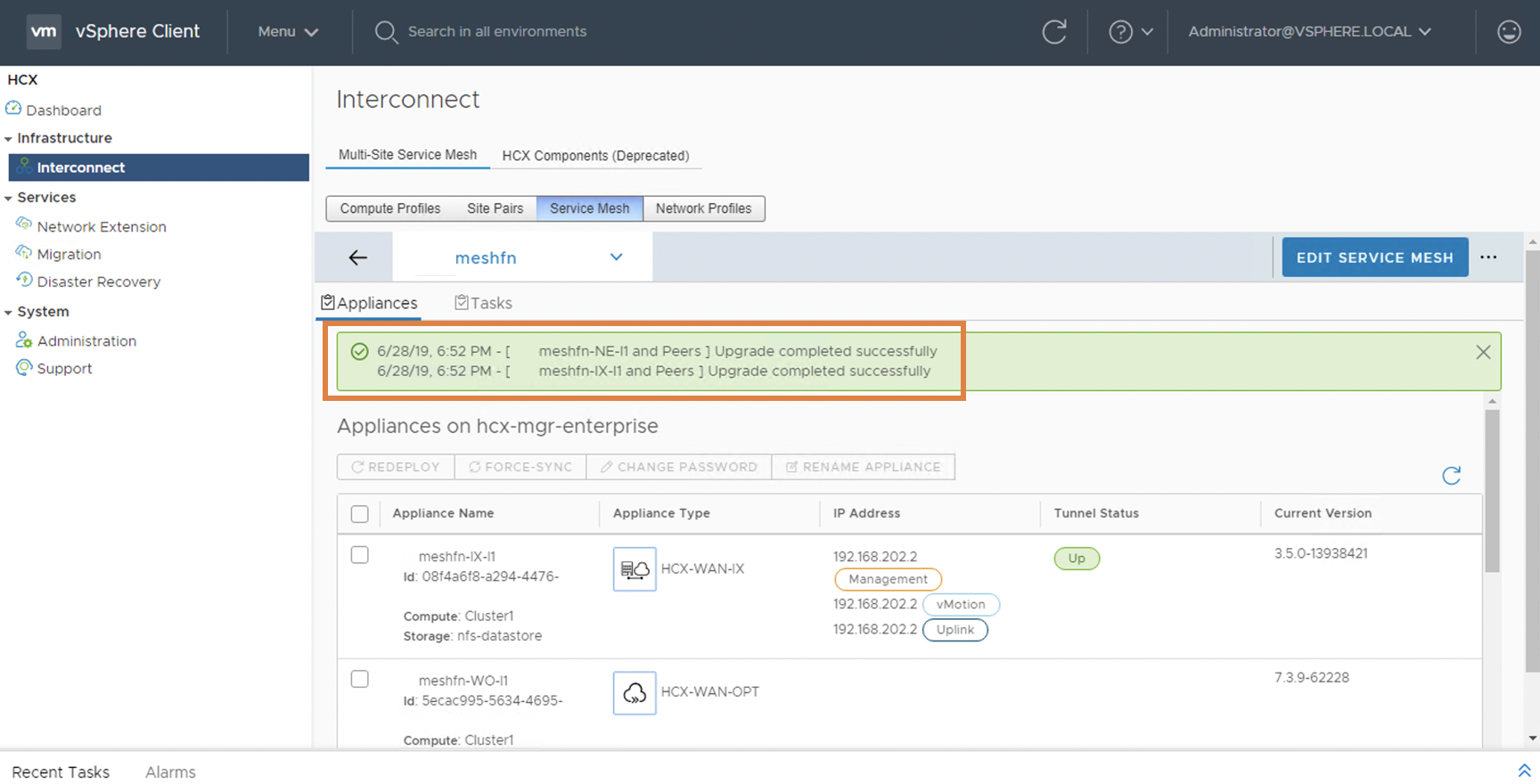Click the CHANGE PASSWORD button

tap(679, 467)
